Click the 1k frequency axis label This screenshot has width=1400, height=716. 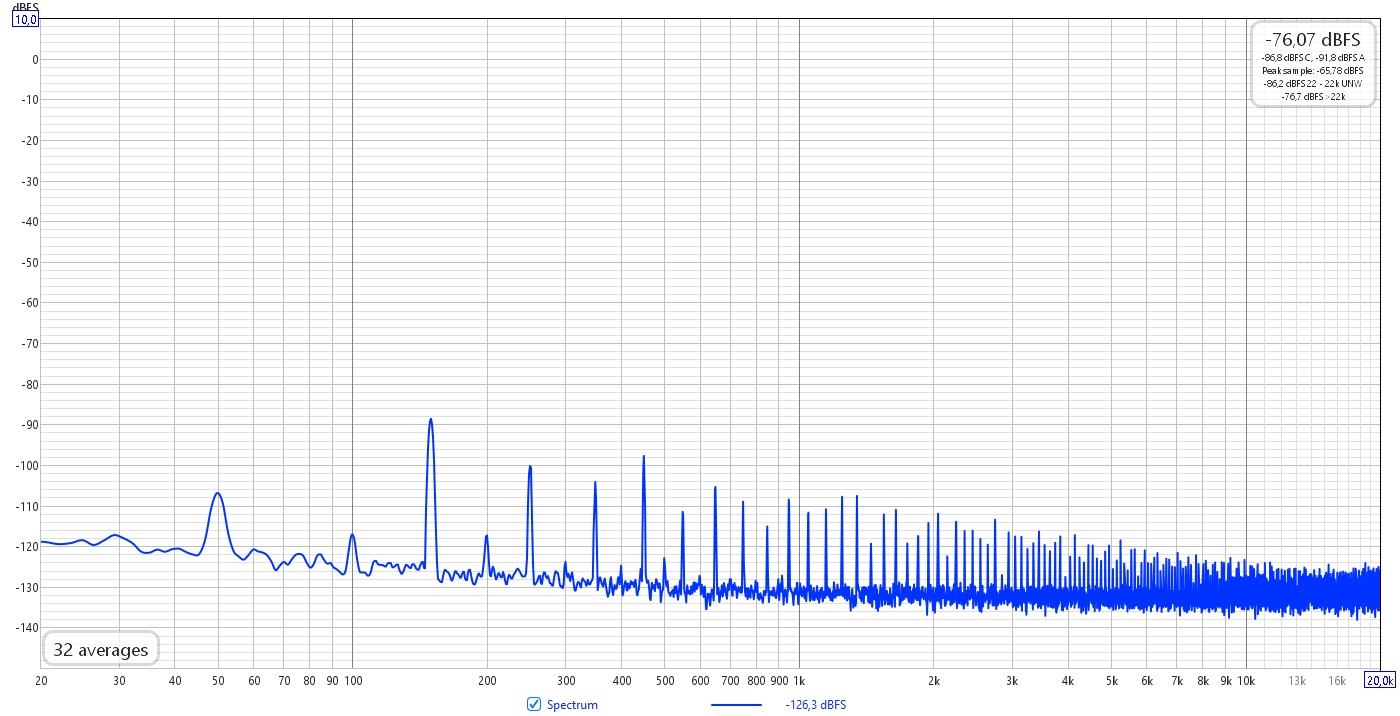click(799, 681)
